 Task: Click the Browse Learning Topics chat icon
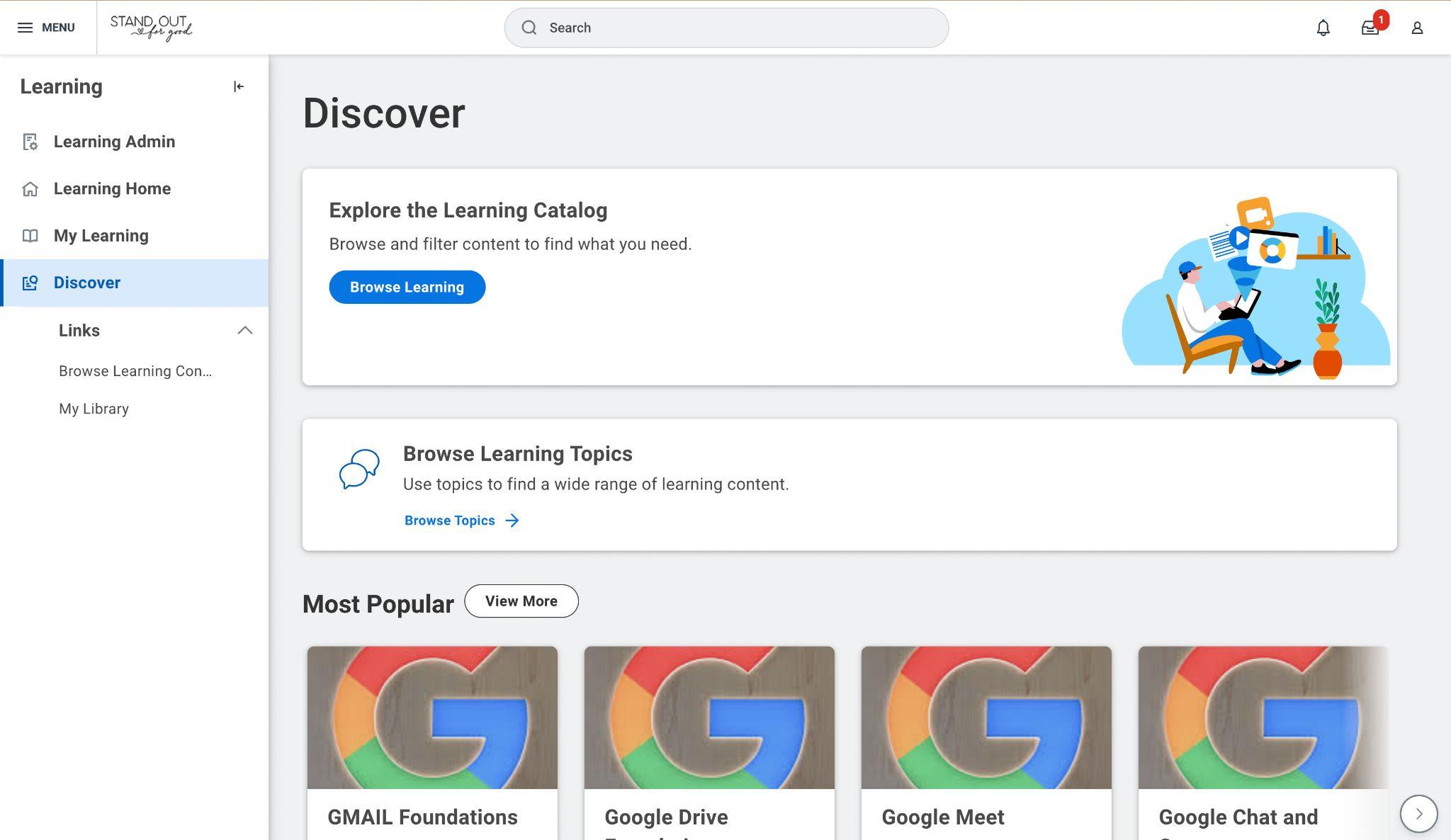pyautogui.click(x=358, y=469)
